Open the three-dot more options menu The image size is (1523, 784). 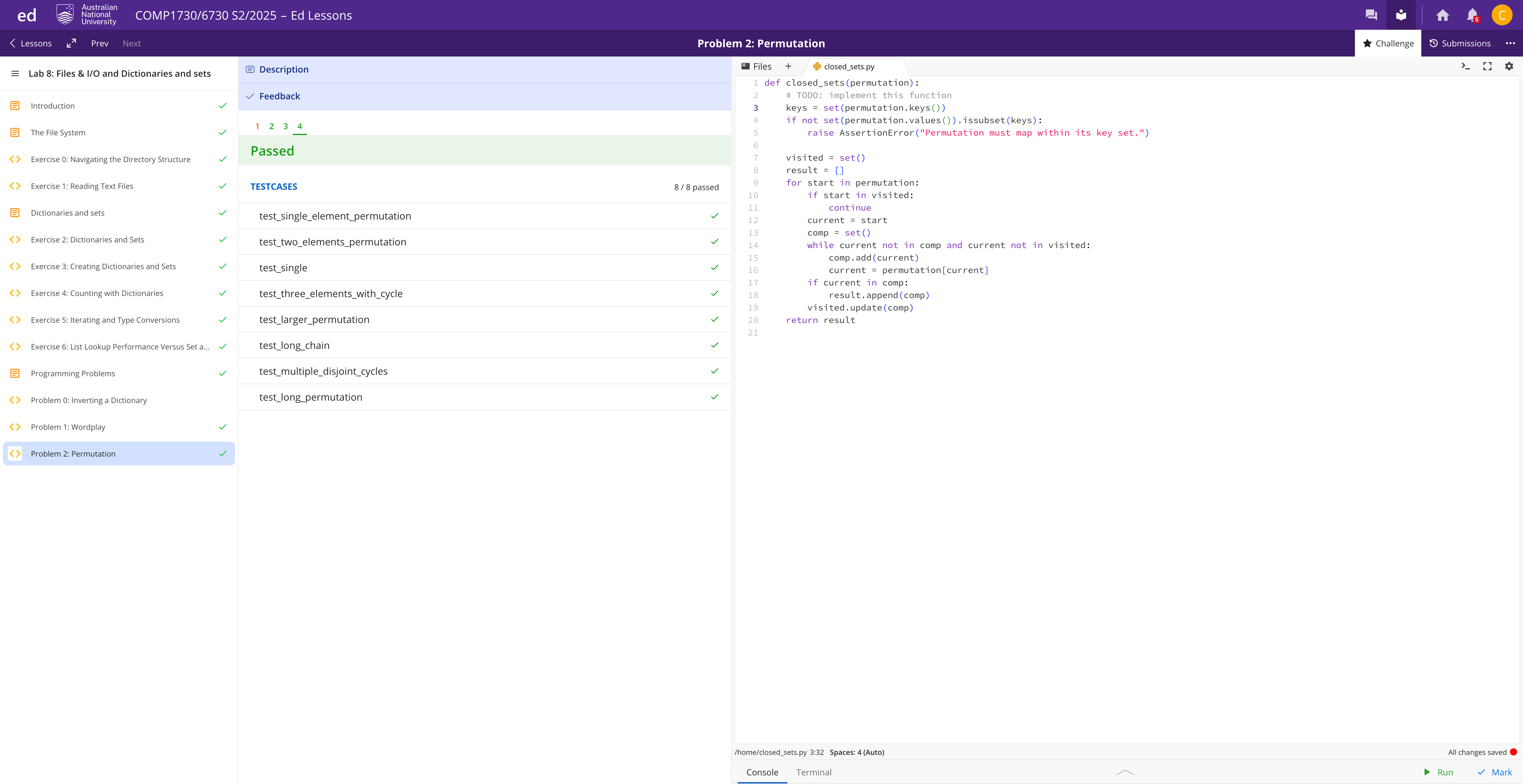tap(1511, 43)
